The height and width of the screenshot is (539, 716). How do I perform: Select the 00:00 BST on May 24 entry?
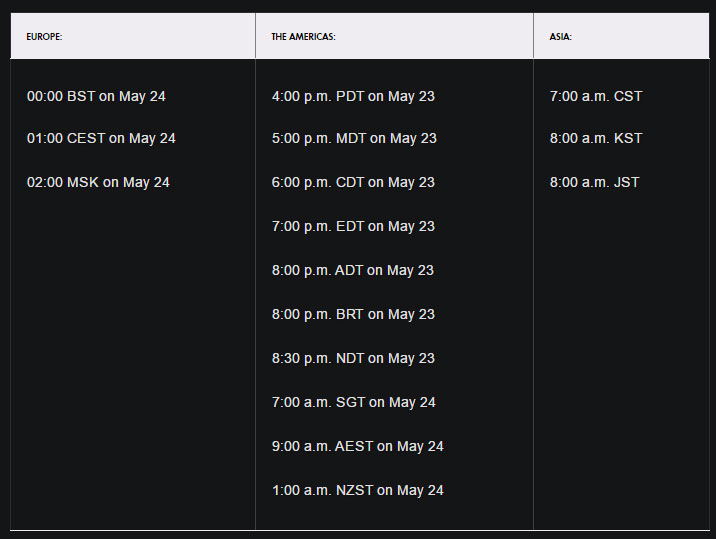96,97
